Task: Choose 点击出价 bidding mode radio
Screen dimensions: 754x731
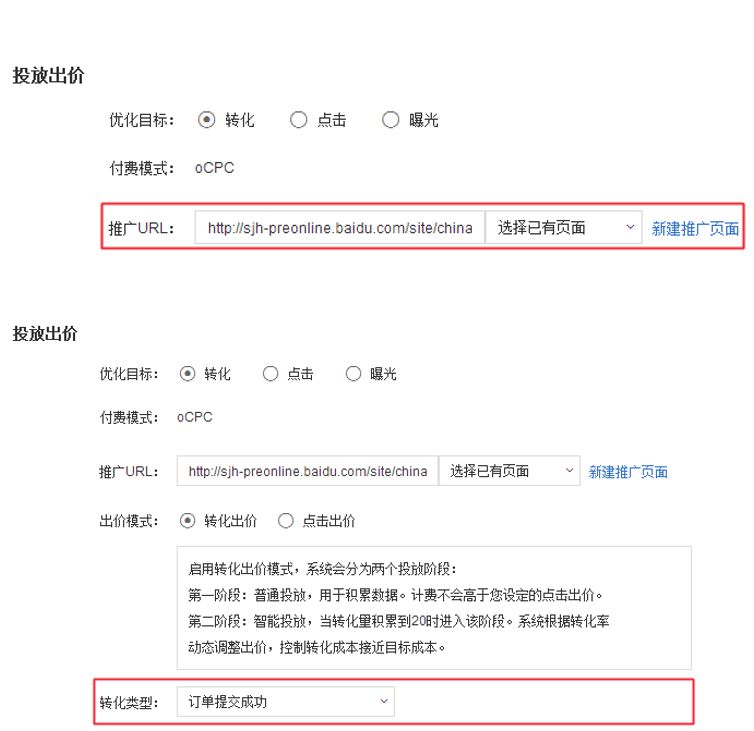Action: (286, 520)
